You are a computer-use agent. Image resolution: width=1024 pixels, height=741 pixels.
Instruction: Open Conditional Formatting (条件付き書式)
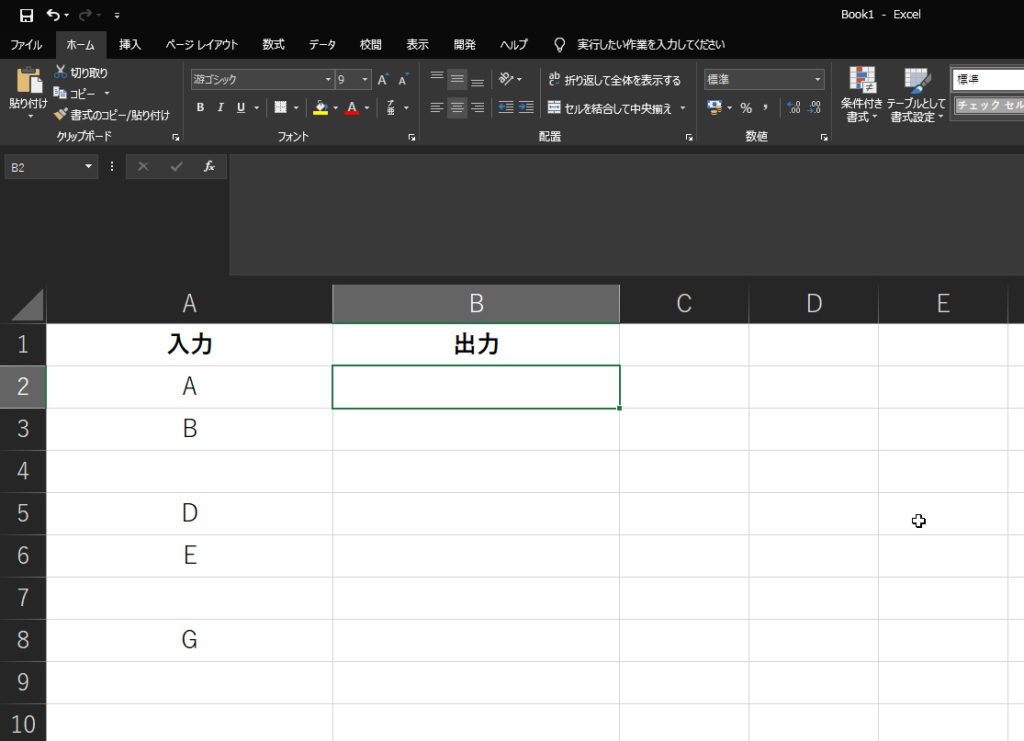click(861, 82)
